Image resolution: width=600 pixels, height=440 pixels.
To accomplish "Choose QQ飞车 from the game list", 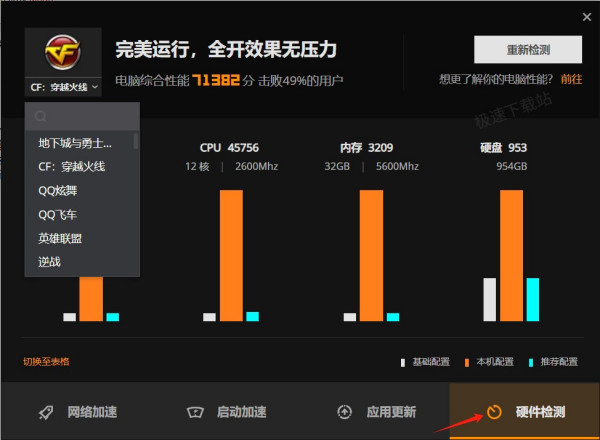I will 57,215.
